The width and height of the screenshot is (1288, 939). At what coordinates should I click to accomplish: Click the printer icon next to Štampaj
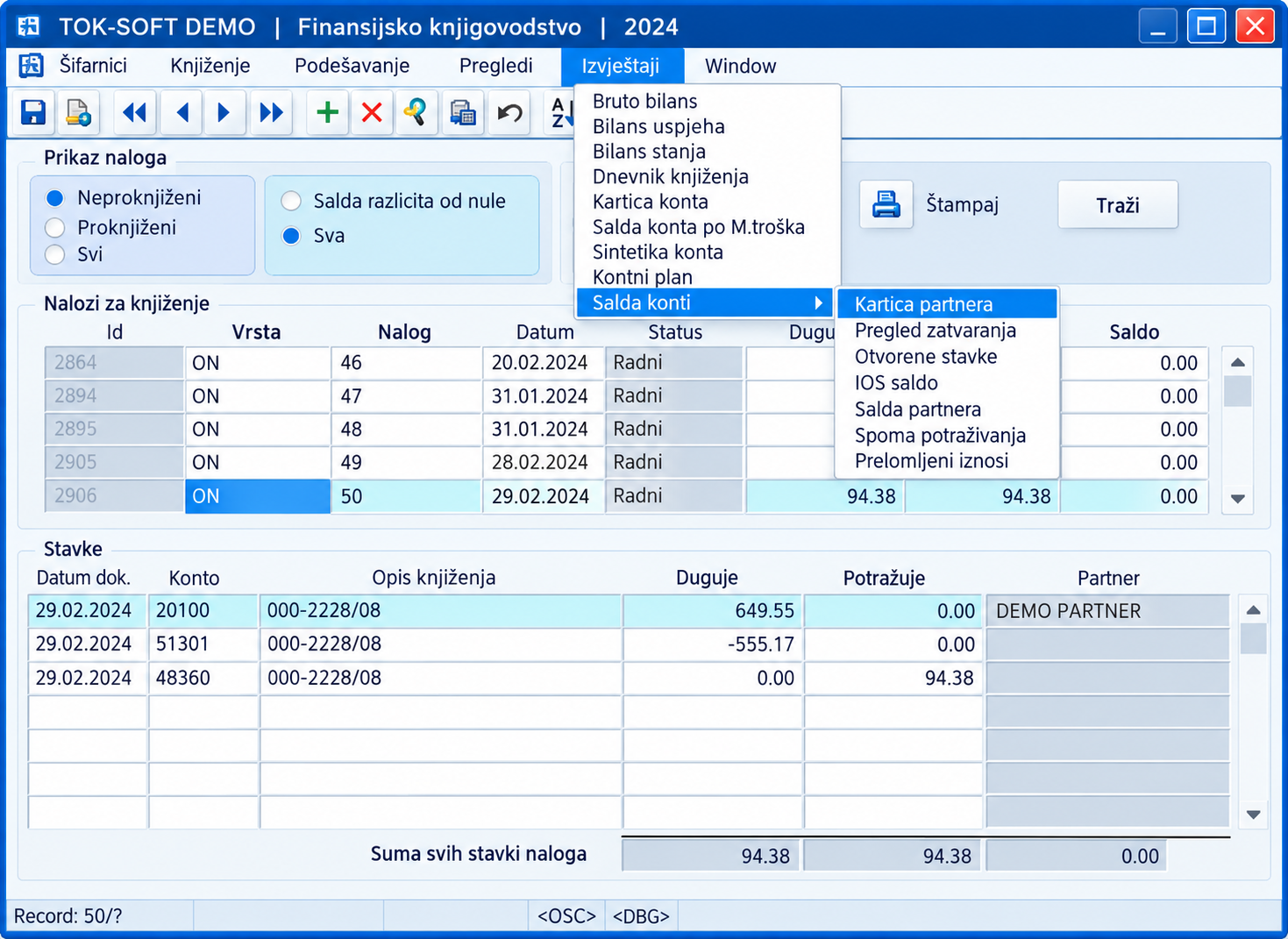click(886, 204)
